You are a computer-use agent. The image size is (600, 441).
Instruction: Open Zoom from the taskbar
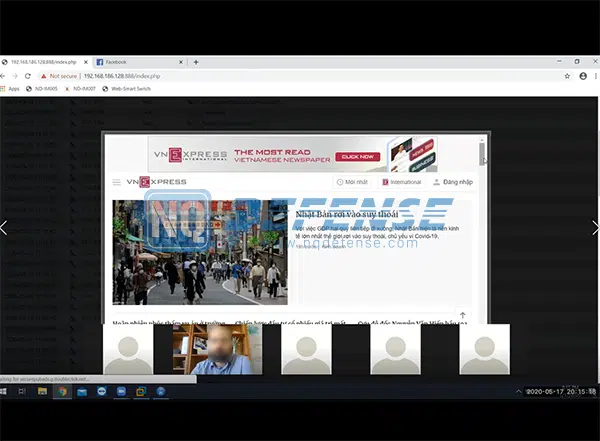coord(121,391)
